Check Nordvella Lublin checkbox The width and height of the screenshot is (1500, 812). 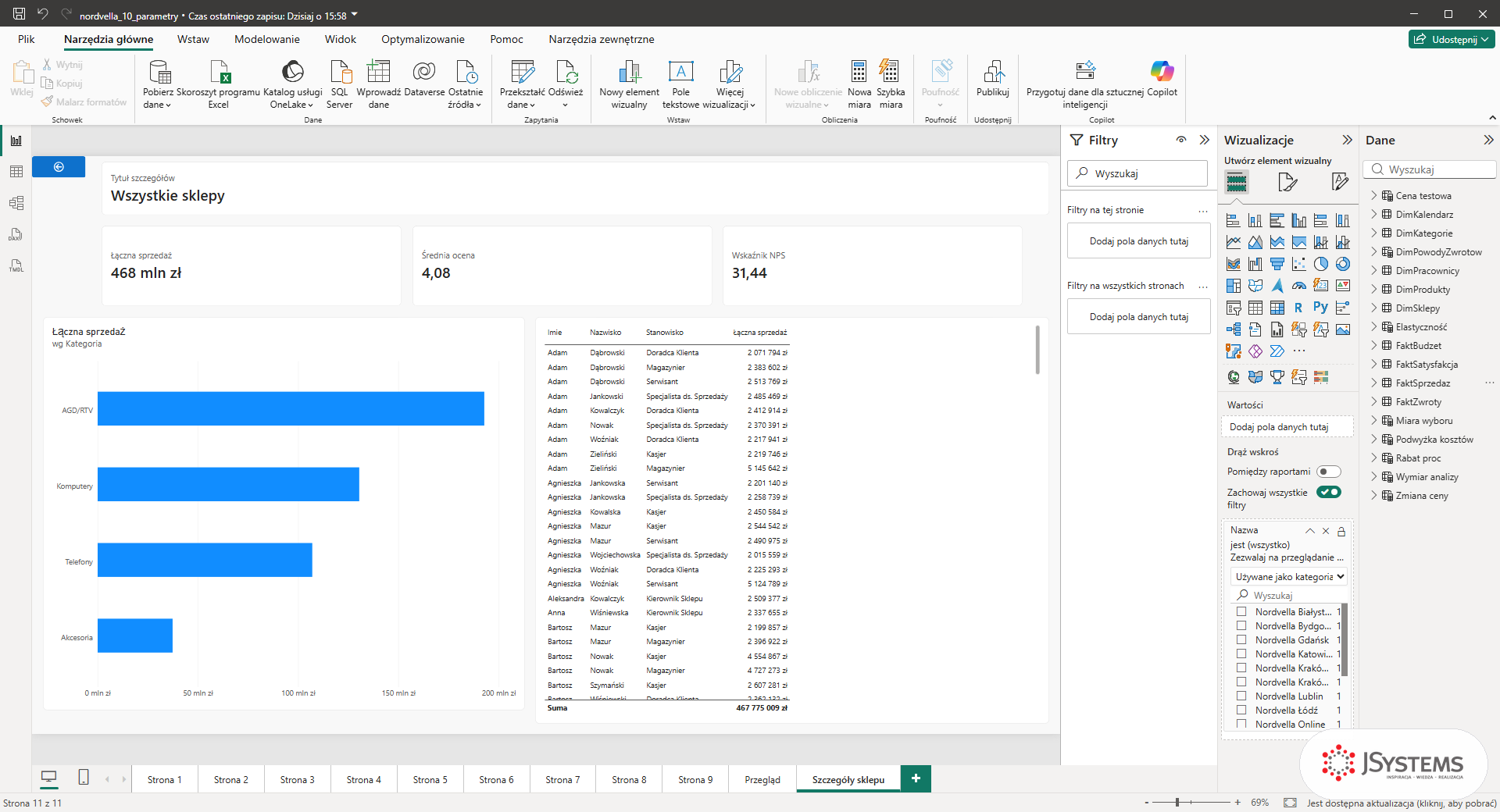pyautogui.click(x=1241, y=696)
